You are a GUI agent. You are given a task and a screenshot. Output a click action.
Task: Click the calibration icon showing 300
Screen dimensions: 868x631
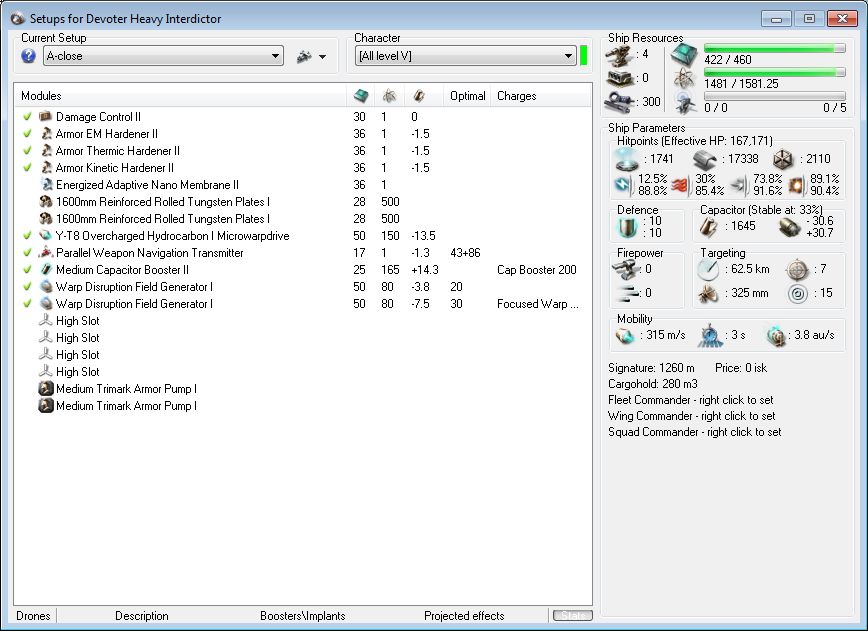point(619,102)
